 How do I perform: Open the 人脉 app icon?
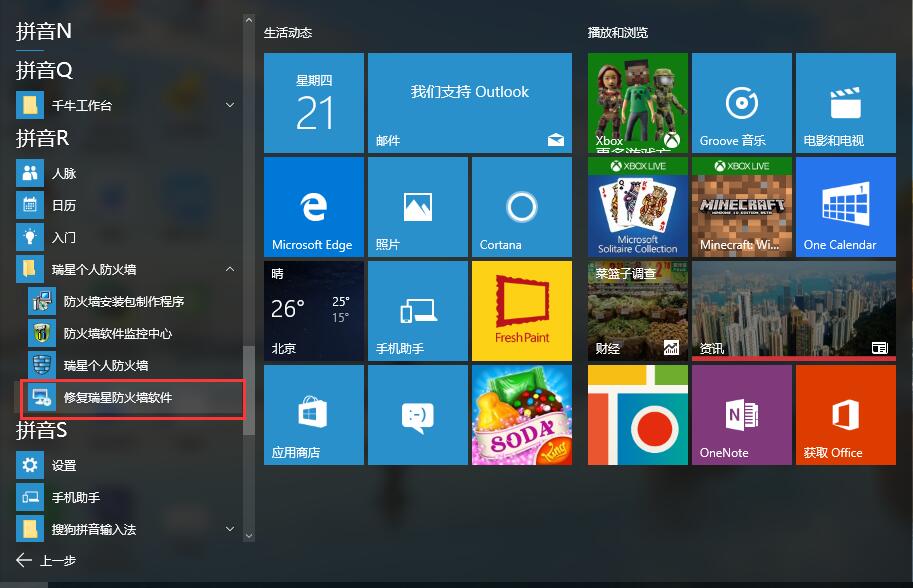pyautogui.click(x=30, y=173)
